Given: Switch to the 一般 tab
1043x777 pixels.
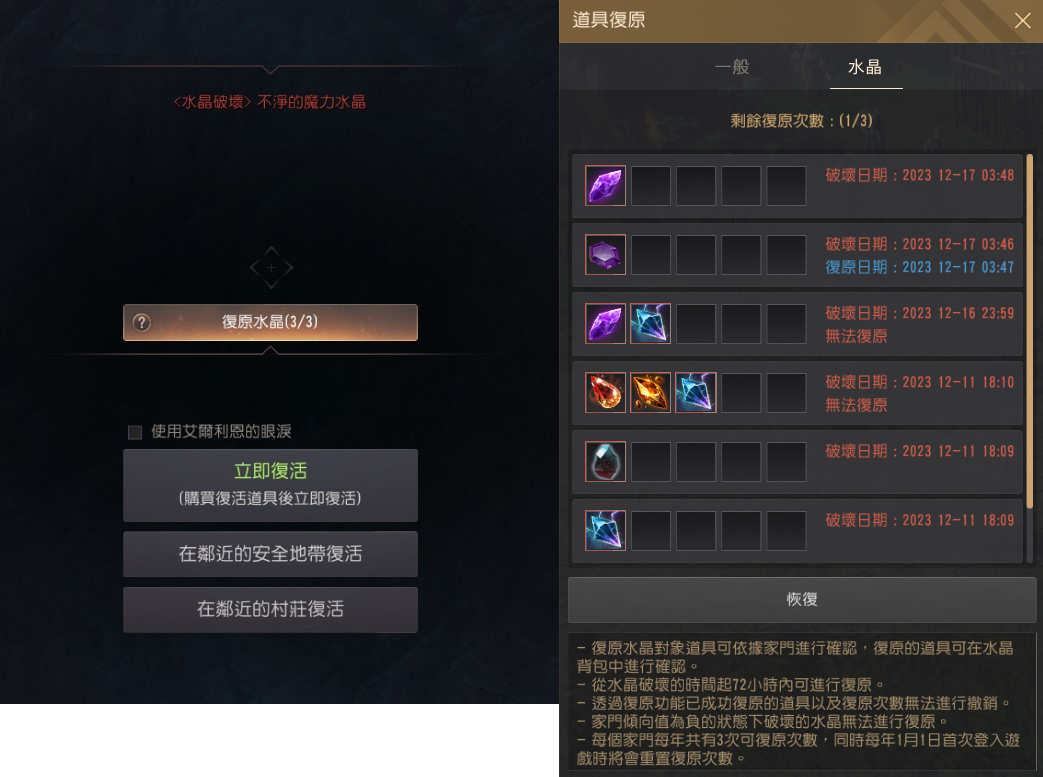Looking at the screenshot, I should pos(732,67).
